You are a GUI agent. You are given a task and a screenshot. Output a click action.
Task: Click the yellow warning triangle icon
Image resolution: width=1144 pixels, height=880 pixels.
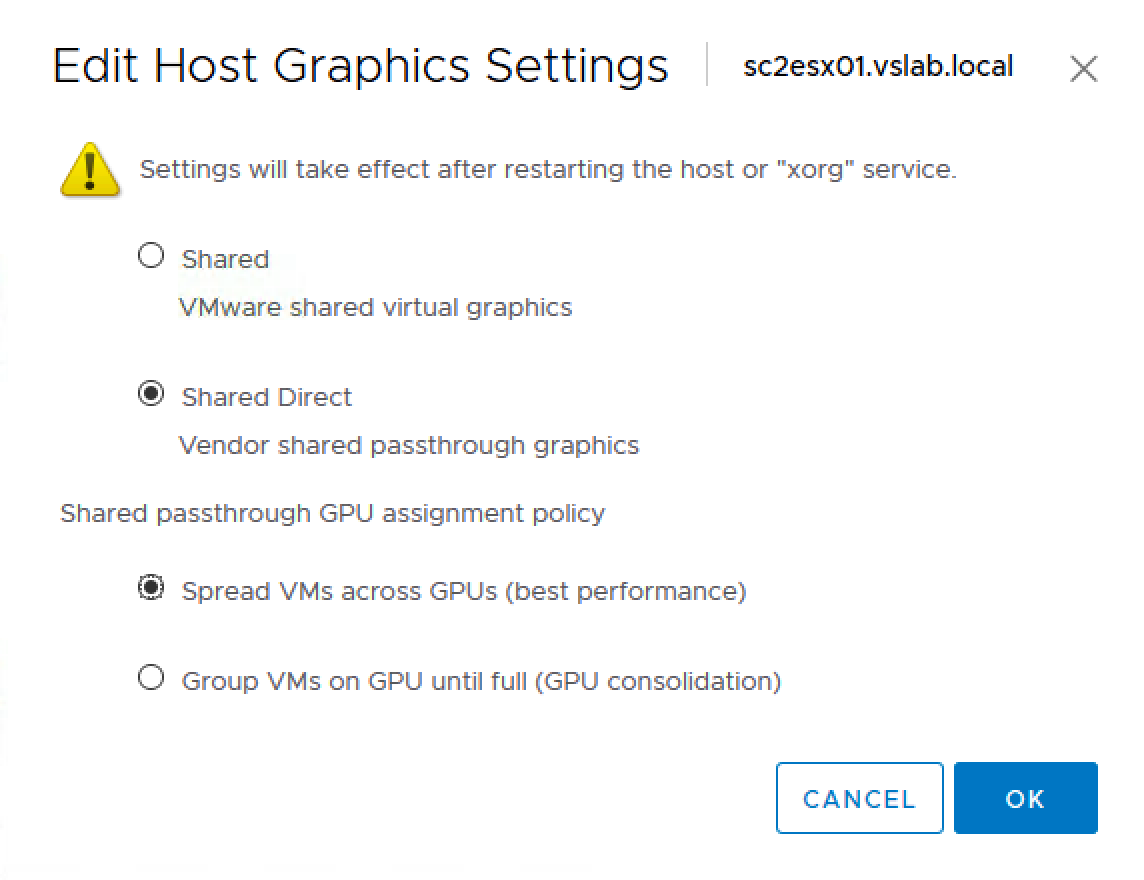click(x=89, y=169)
